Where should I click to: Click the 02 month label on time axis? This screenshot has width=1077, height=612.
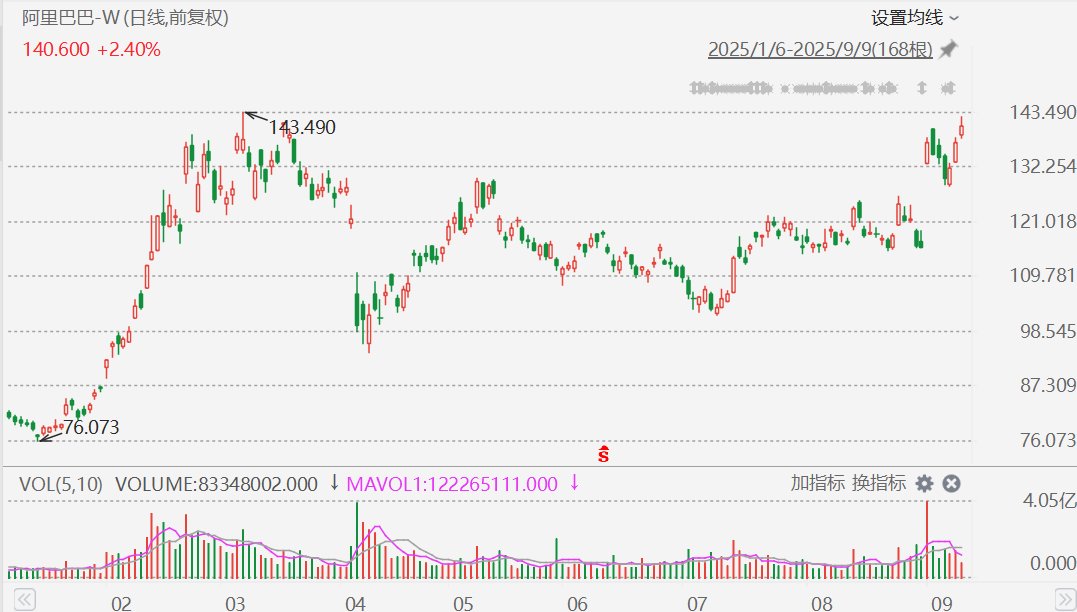121,603
